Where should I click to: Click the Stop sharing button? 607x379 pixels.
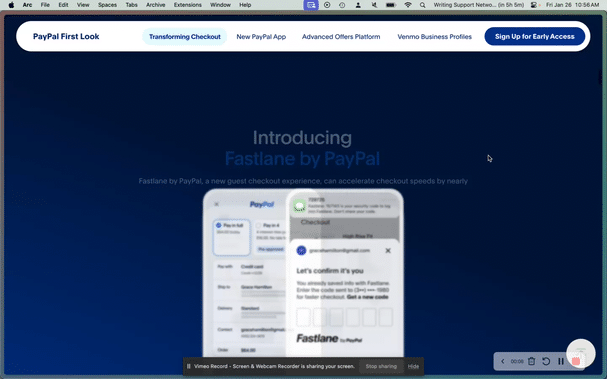[x=381, y=366]
